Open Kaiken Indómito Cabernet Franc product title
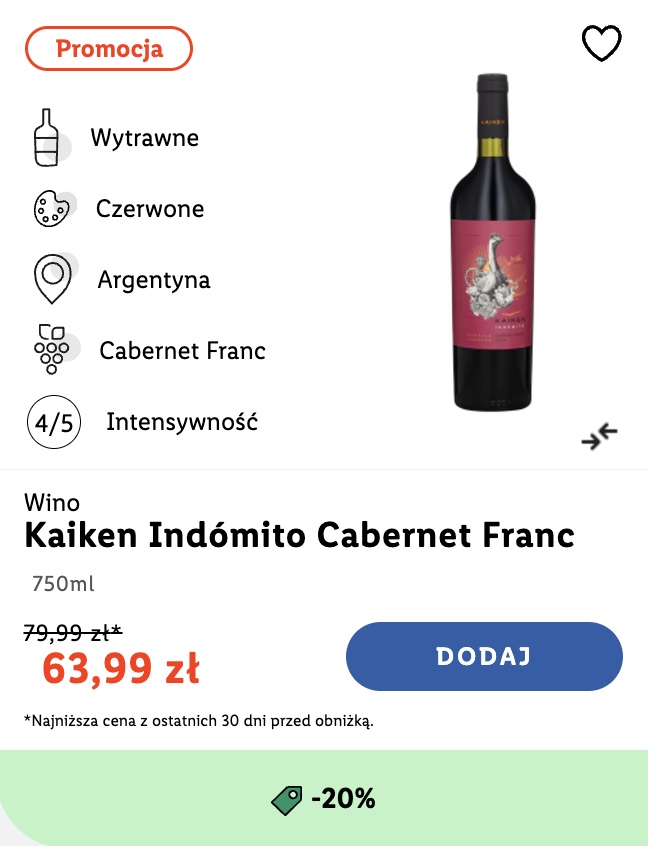 pos(299,535)
